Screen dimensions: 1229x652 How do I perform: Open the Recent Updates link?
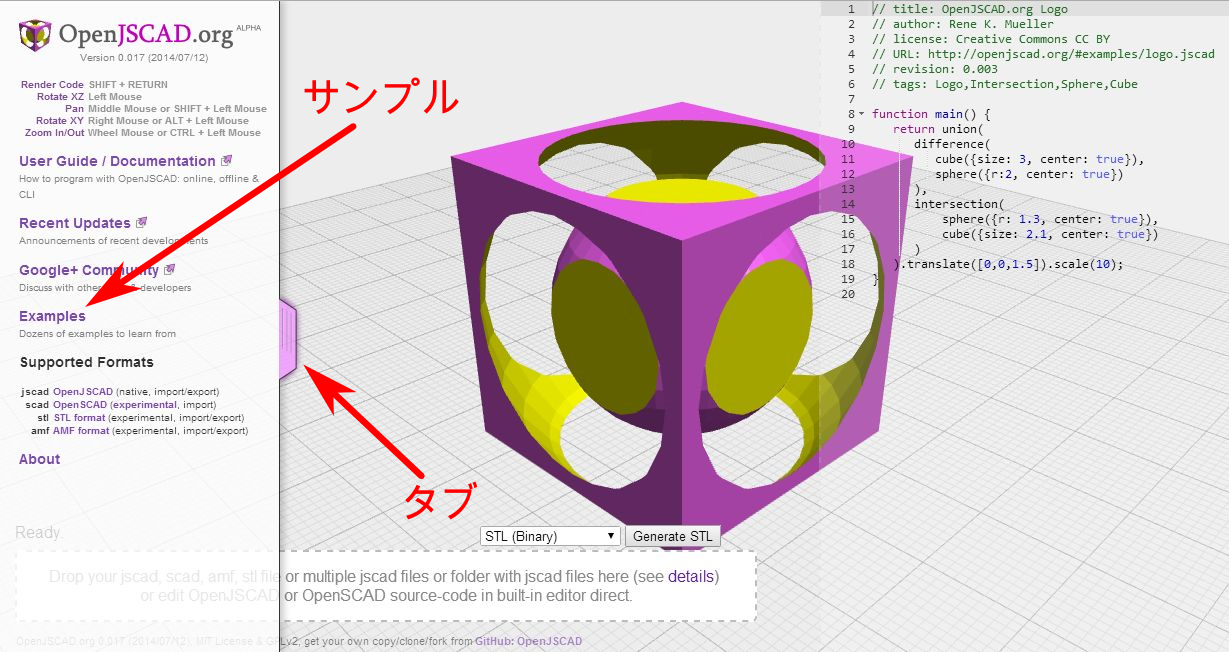point(75,223)
